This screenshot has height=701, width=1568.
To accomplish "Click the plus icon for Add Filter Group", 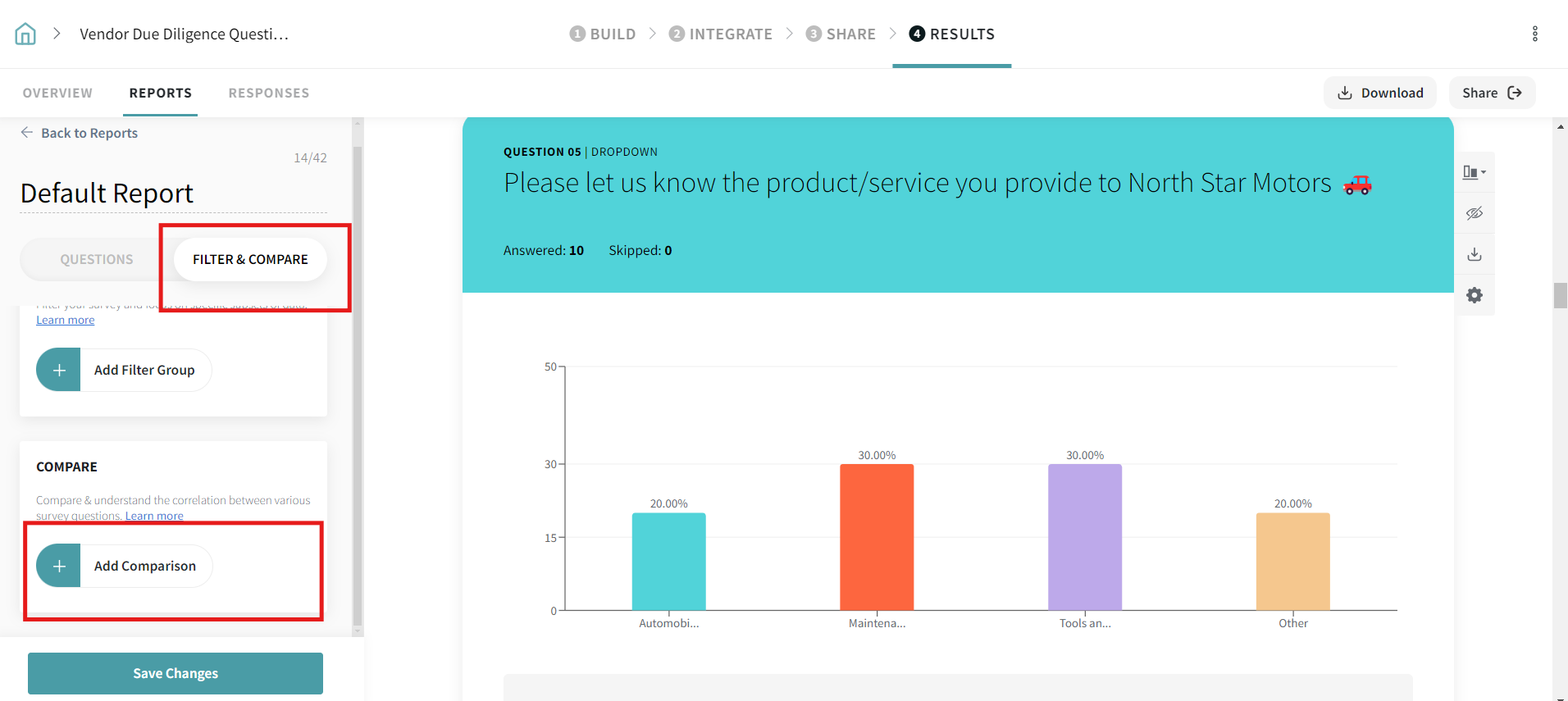I will click(59, 371).
